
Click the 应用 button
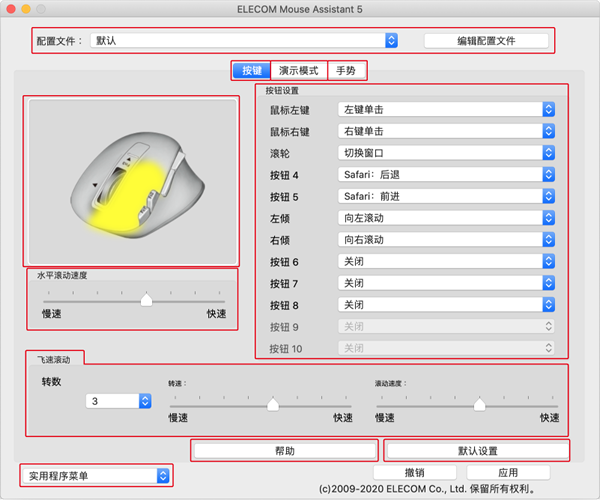coord(508,472)
